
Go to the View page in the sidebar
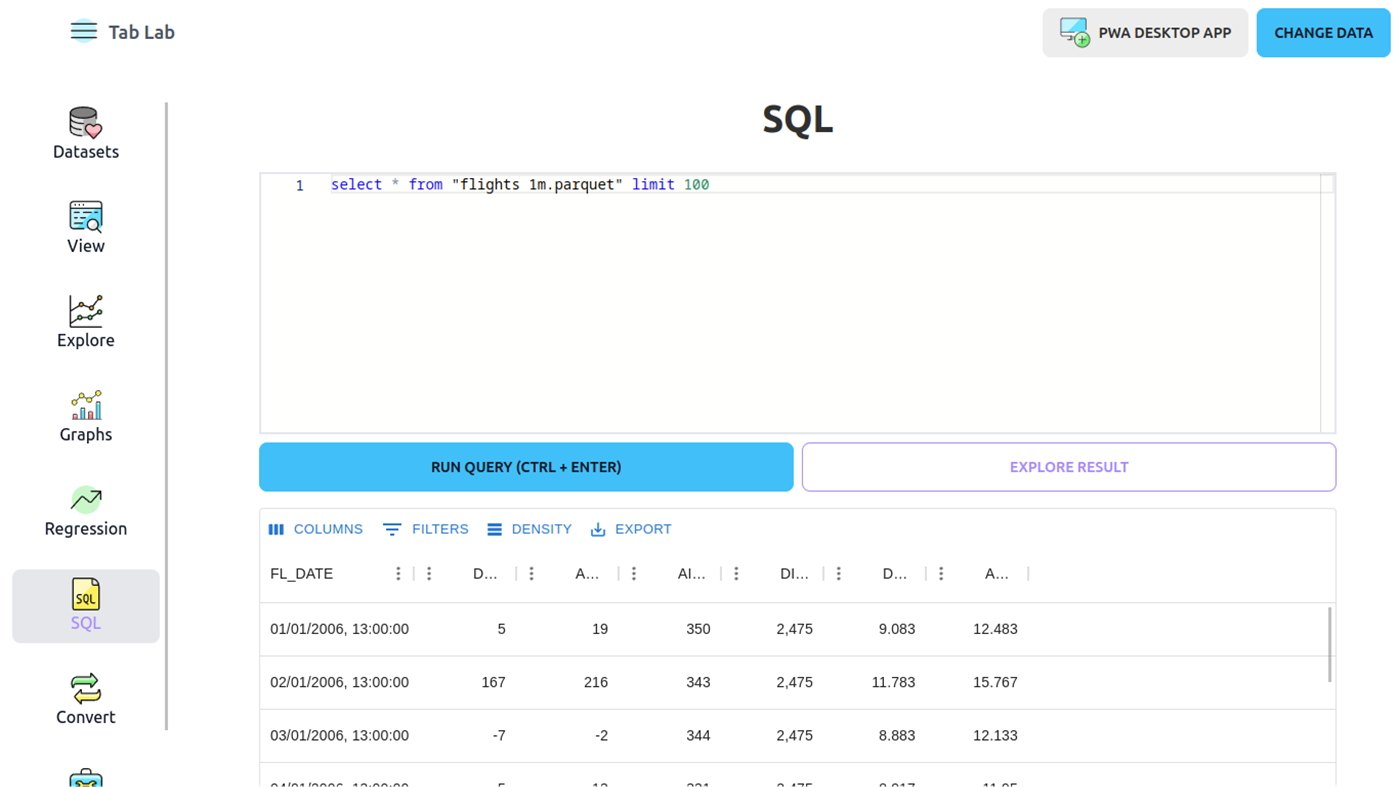click(86, 228)
